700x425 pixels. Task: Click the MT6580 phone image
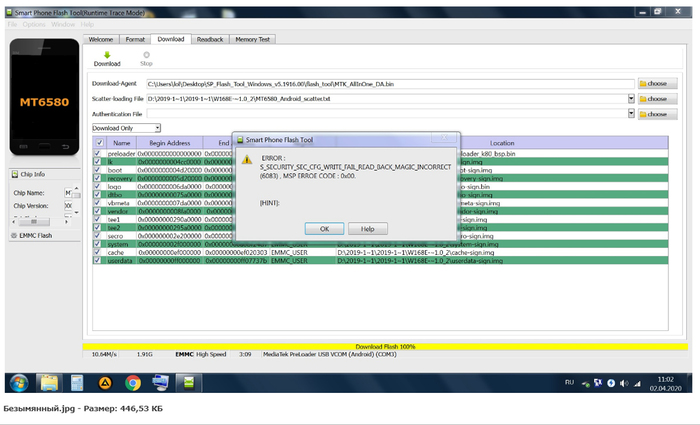coord(44,96)
